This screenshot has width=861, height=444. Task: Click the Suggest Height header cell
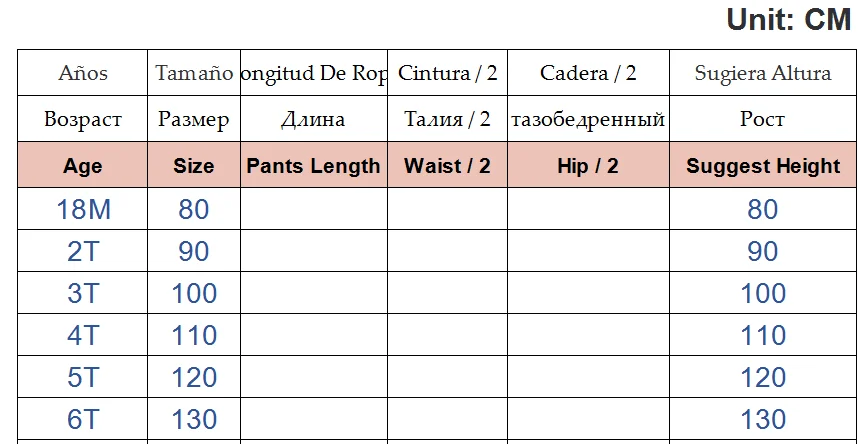click(763, 166)
